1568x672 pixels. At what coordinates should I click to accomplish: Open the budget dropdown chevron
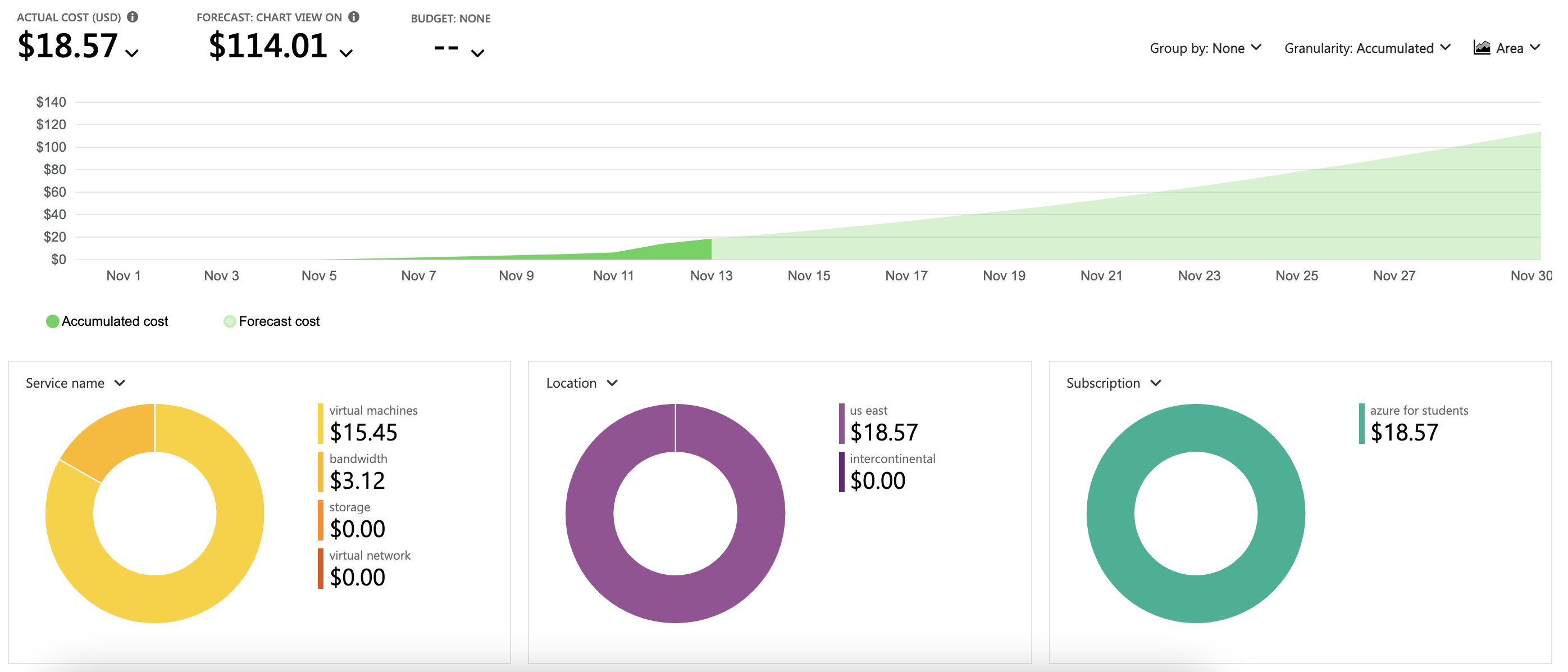tap(478, 53)
